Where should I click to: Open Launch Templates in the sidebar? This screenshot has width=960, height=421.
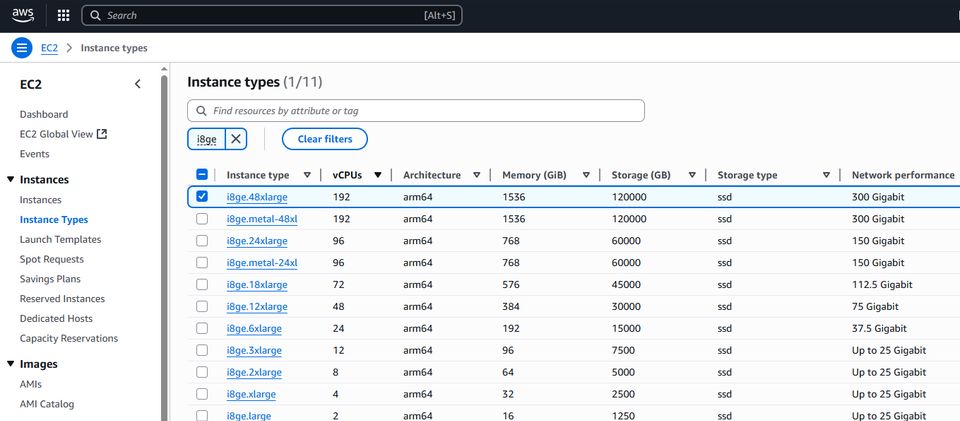[60, 239]
